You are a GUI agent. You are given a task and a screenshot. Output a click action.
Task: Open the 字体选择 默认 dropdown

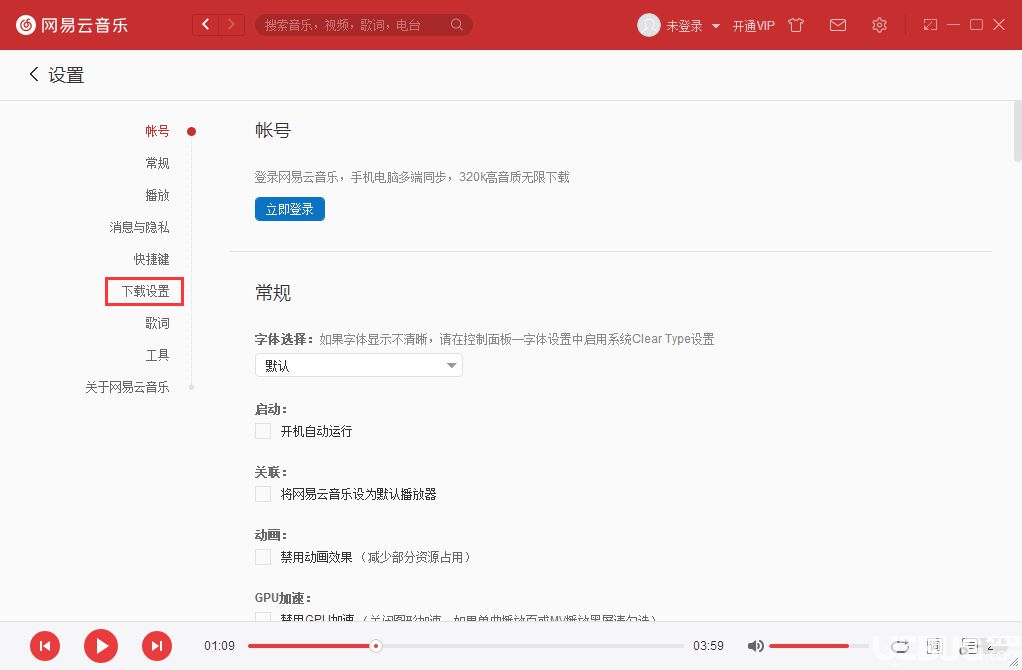coord(358,365)
